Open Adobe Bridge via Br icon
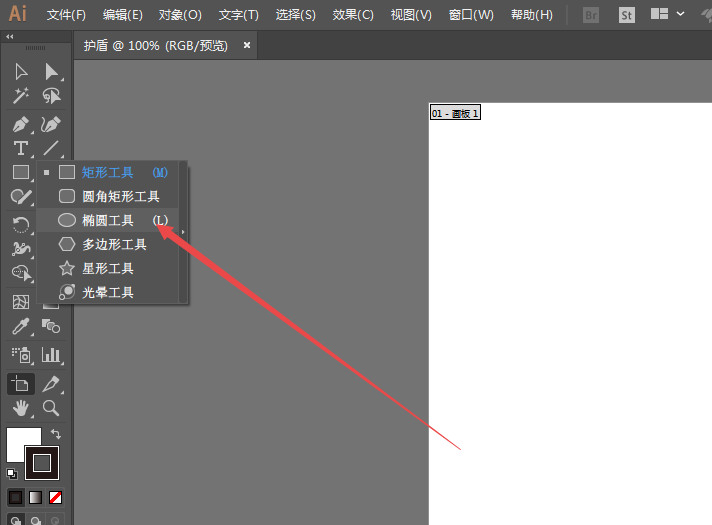The image size is (712, 525). tap(591, 15)
